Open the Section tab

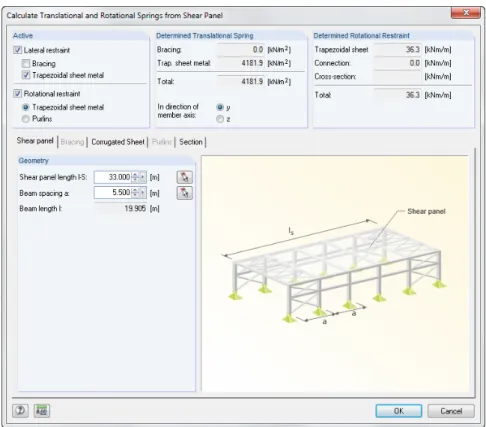(x=191, y=142)
